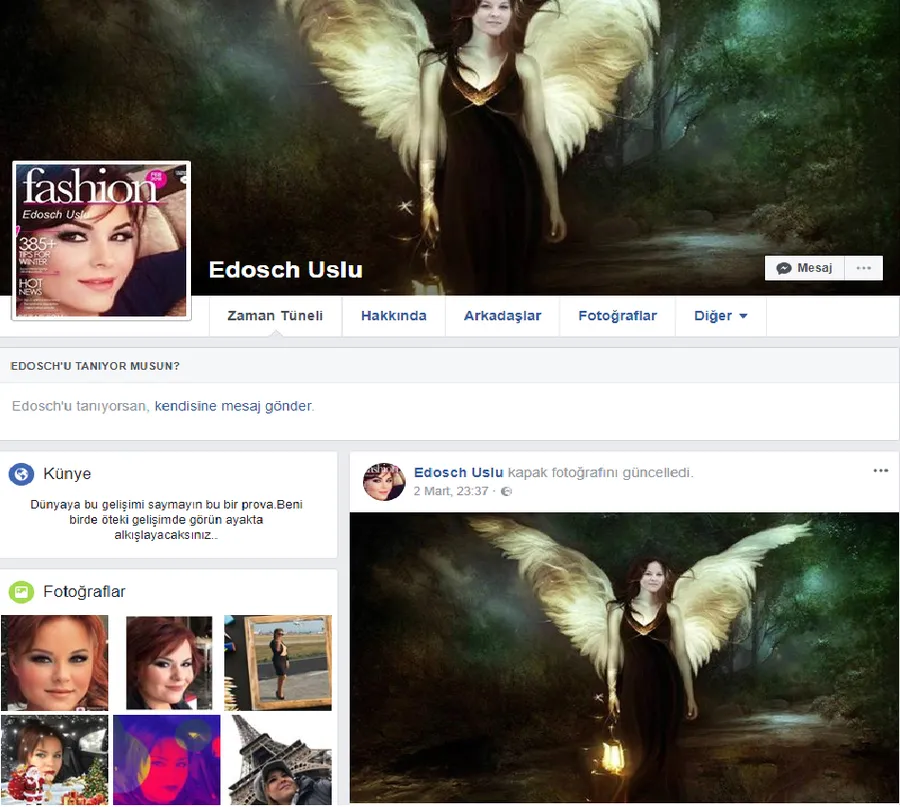Viewport: 900px width, 807px height.
Task: Open the Hakkında tab
Action: 393,316
